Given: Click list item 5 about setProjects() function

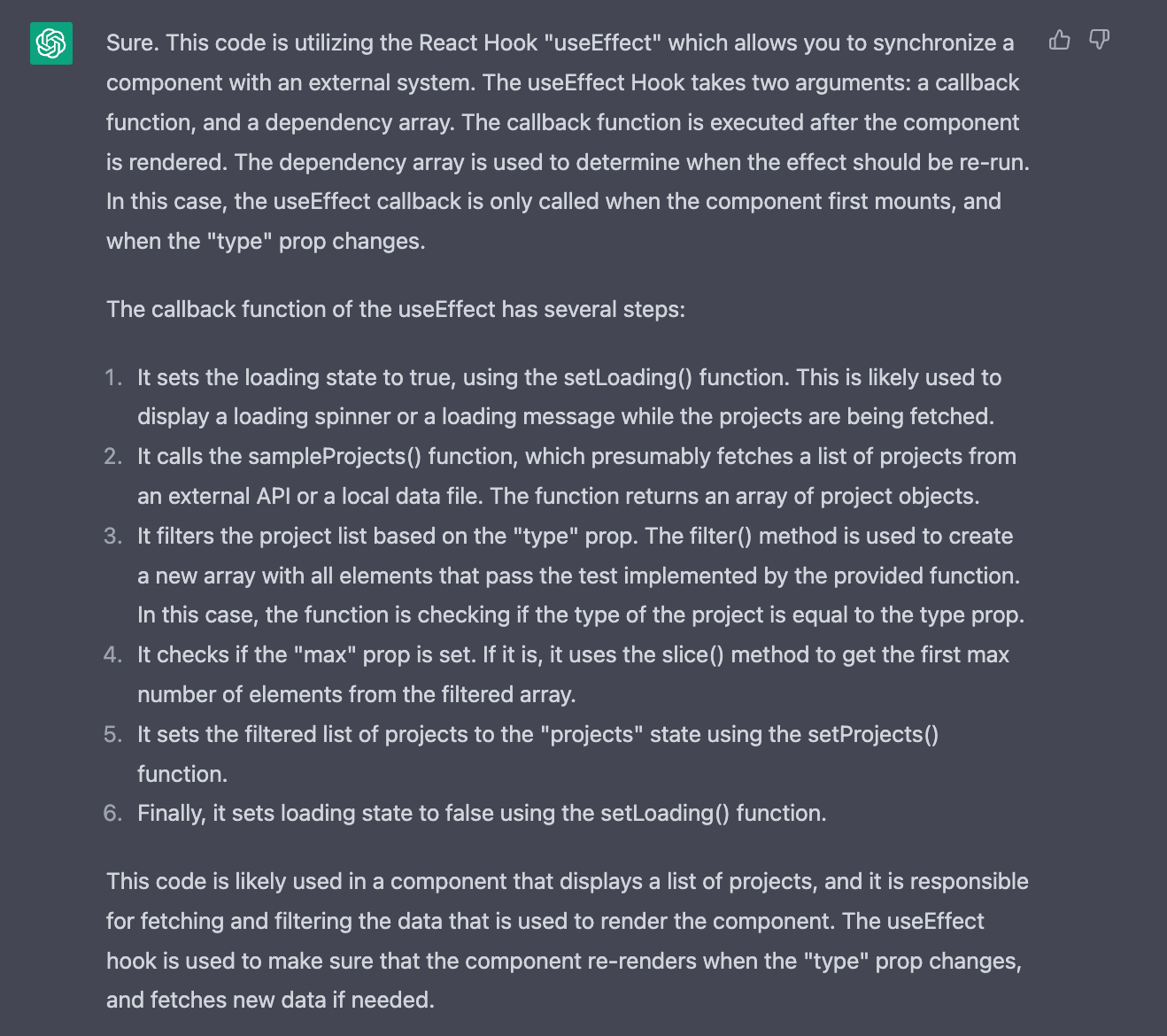Looking at the screenshot, I should click(x=537, y=754).
